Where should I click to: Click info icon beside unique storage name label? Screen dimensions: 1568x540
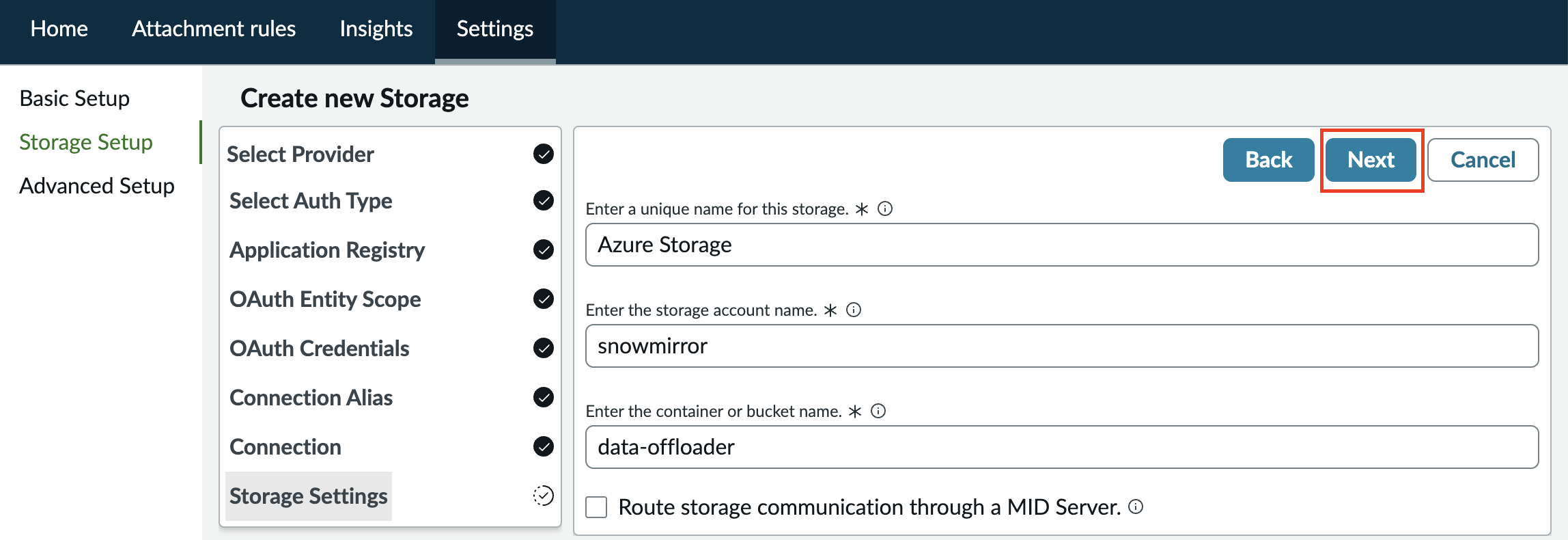point(885,208)
